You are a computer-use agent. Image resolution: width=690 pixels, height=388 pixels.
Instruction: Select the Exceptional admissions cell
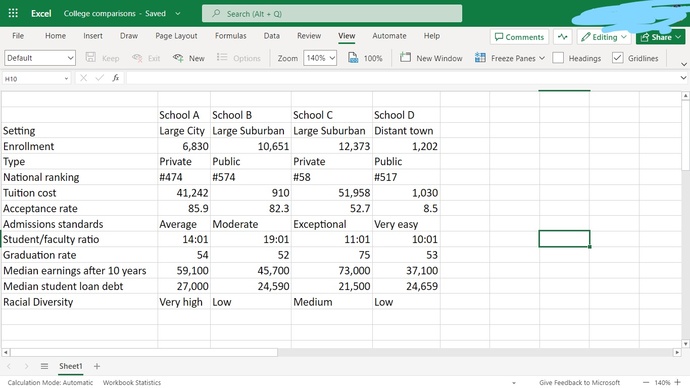tap(332, 224)
